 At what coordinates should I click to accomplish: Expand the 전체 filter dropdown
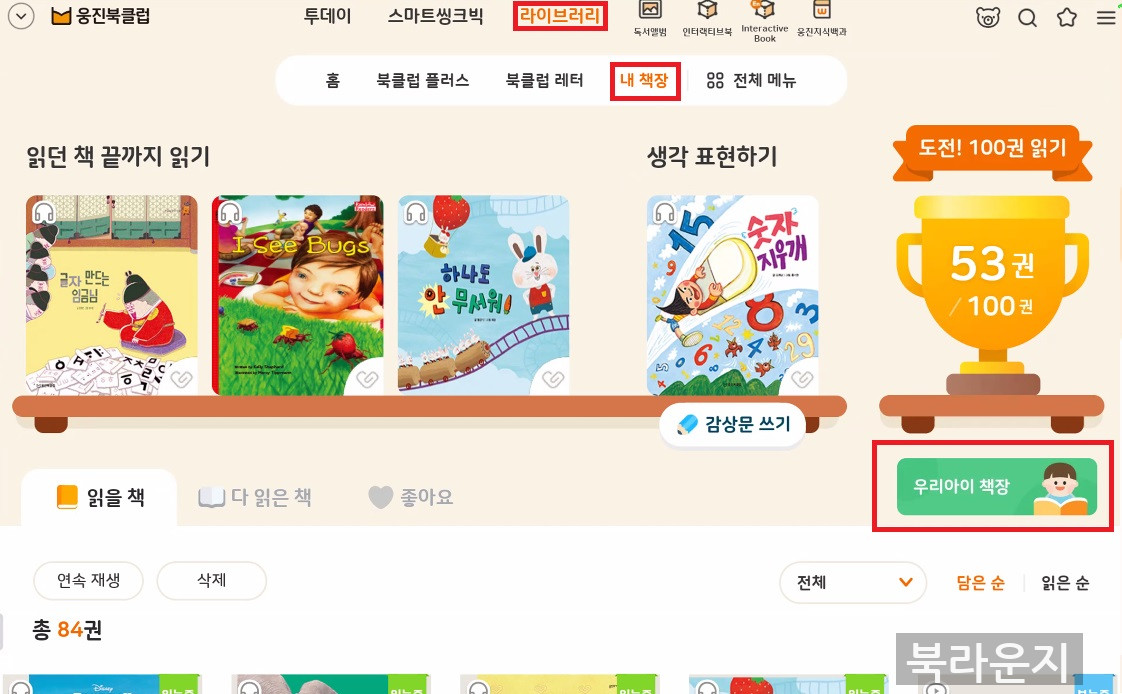(x=853, y=582)
